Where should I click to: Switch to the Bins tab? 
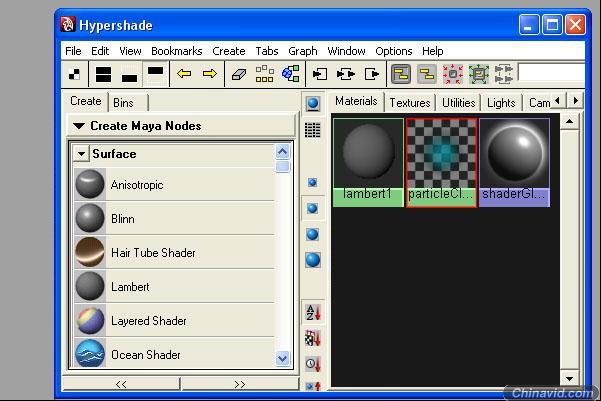point(123,103)
